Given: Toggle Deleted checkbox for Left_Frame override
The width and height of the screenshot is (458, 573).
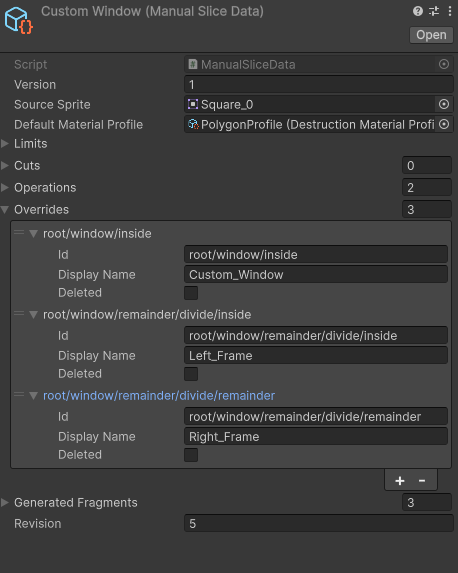Looking at the screenshot, I should [x=191, y=374].
